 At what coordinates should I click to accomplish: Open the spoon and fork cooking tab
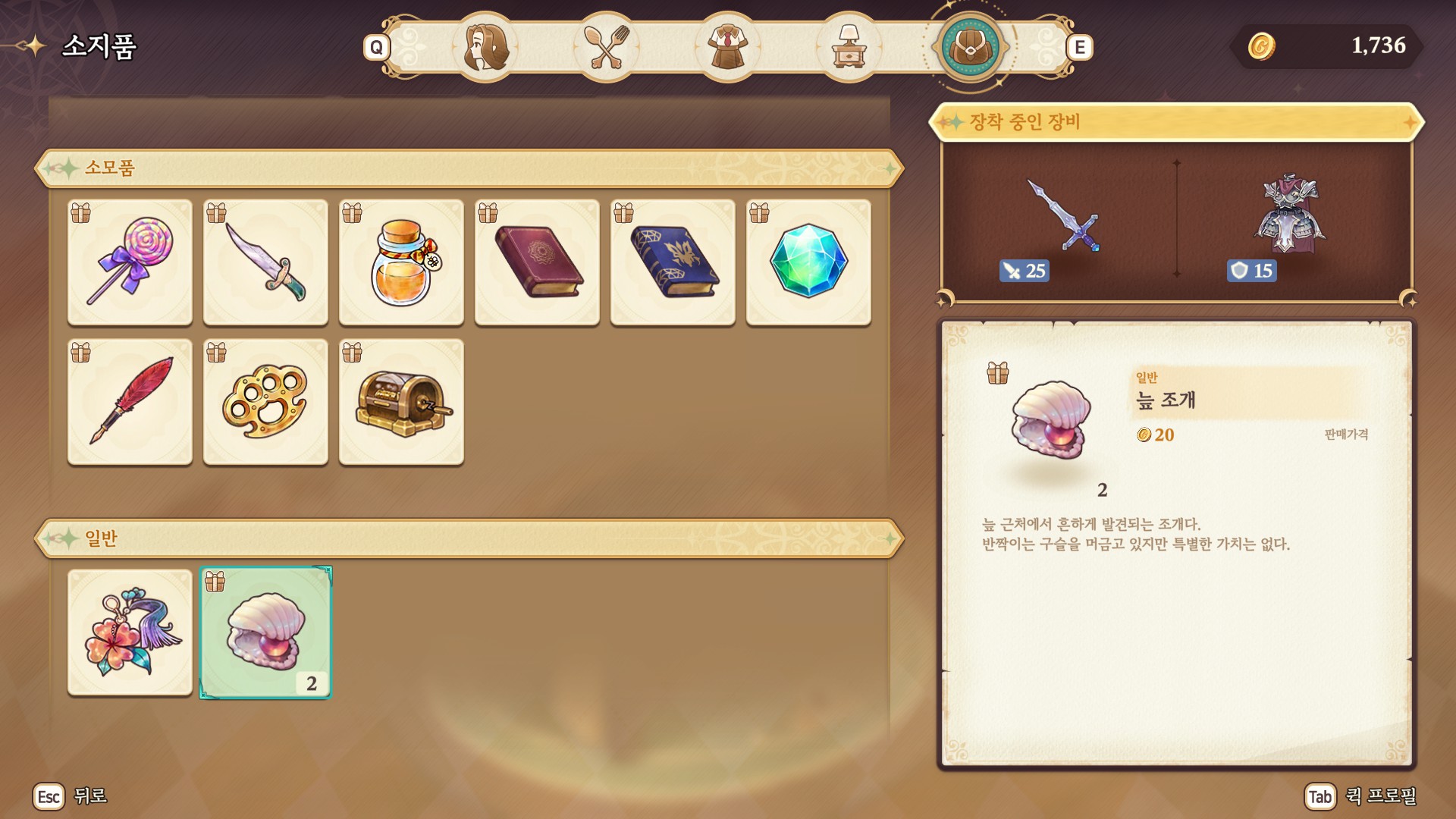[607, 47]
